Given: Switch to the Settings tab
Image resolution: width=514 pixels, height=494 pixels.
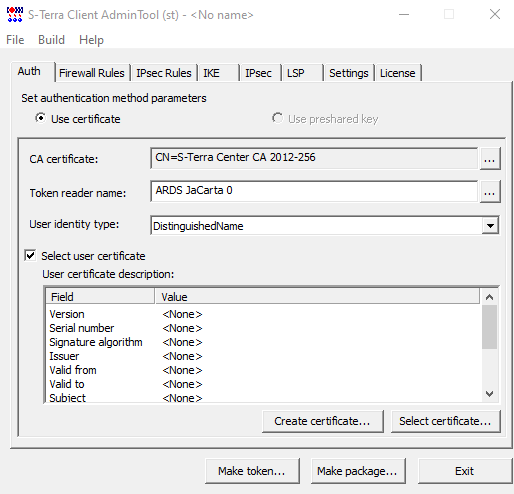Looking at the screenshot, I should point(349,73).
